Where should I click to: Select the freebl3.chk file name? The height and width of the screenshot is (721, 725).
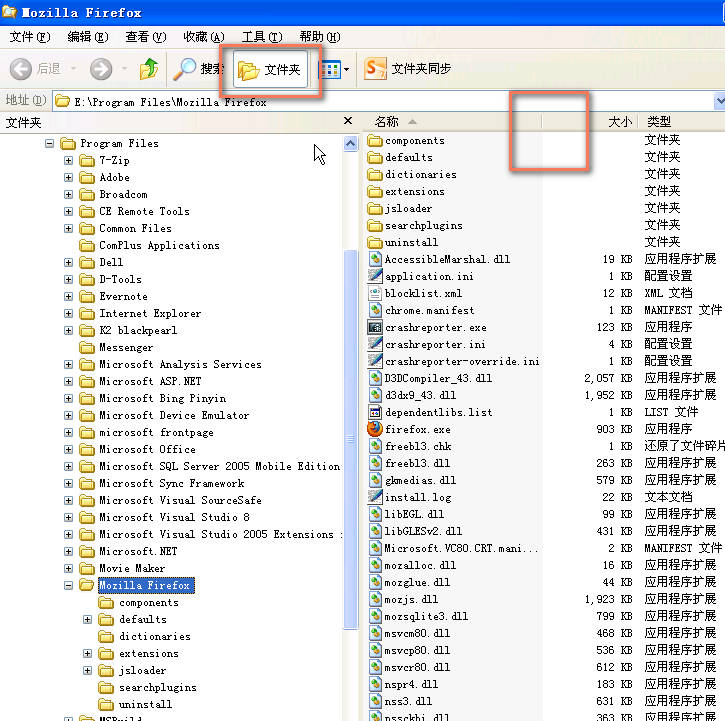tap(418, 446)
